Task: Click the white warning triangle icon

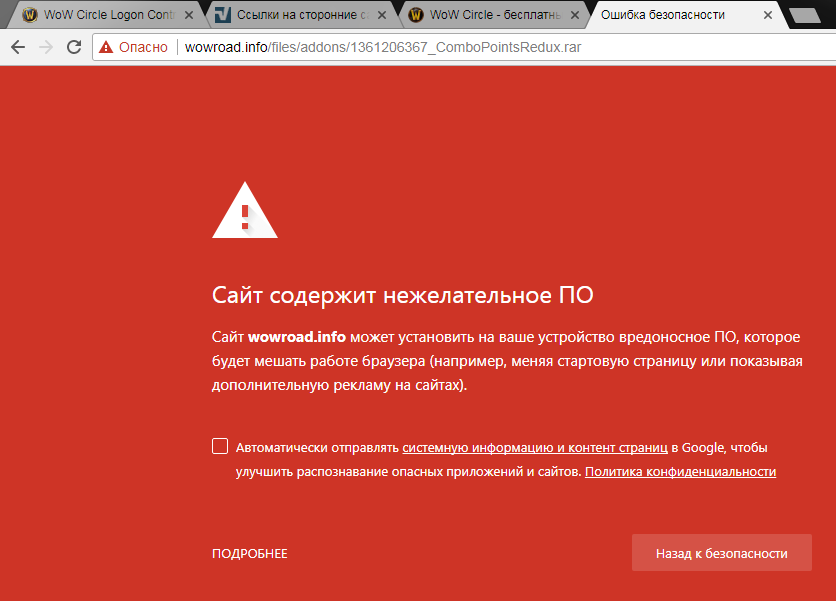Action: pyautogui.click(x=245, y=211)
